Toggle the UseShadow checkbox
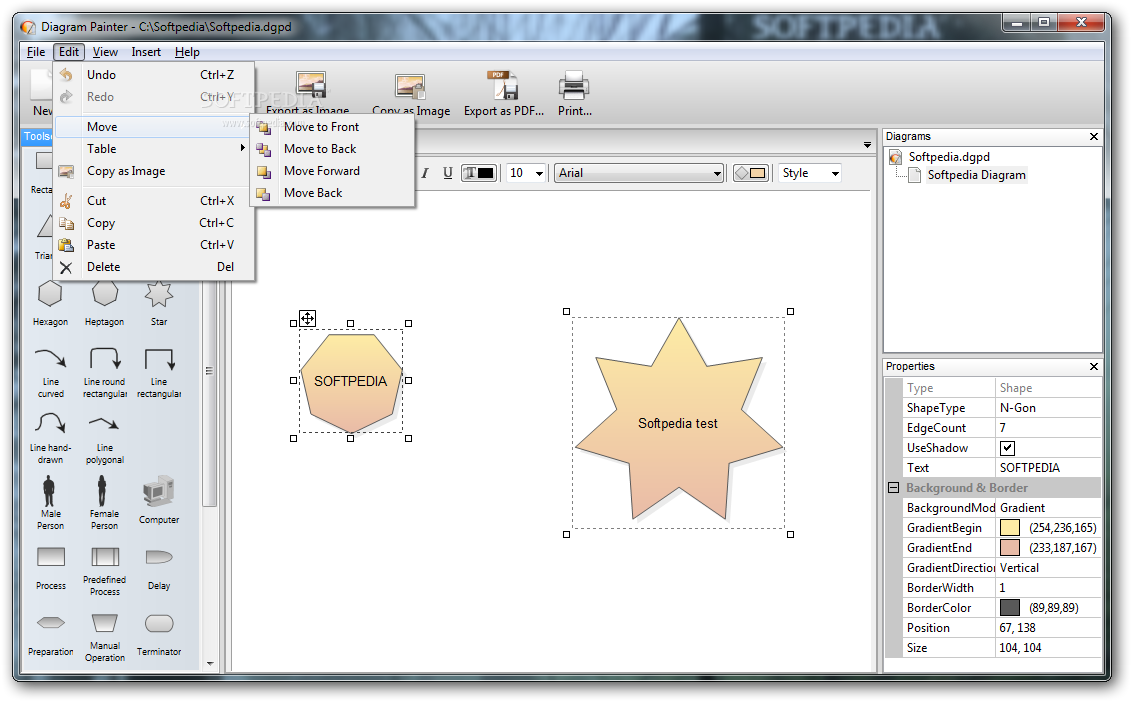Screen dimensions: 1132x702 point(1007,448)
